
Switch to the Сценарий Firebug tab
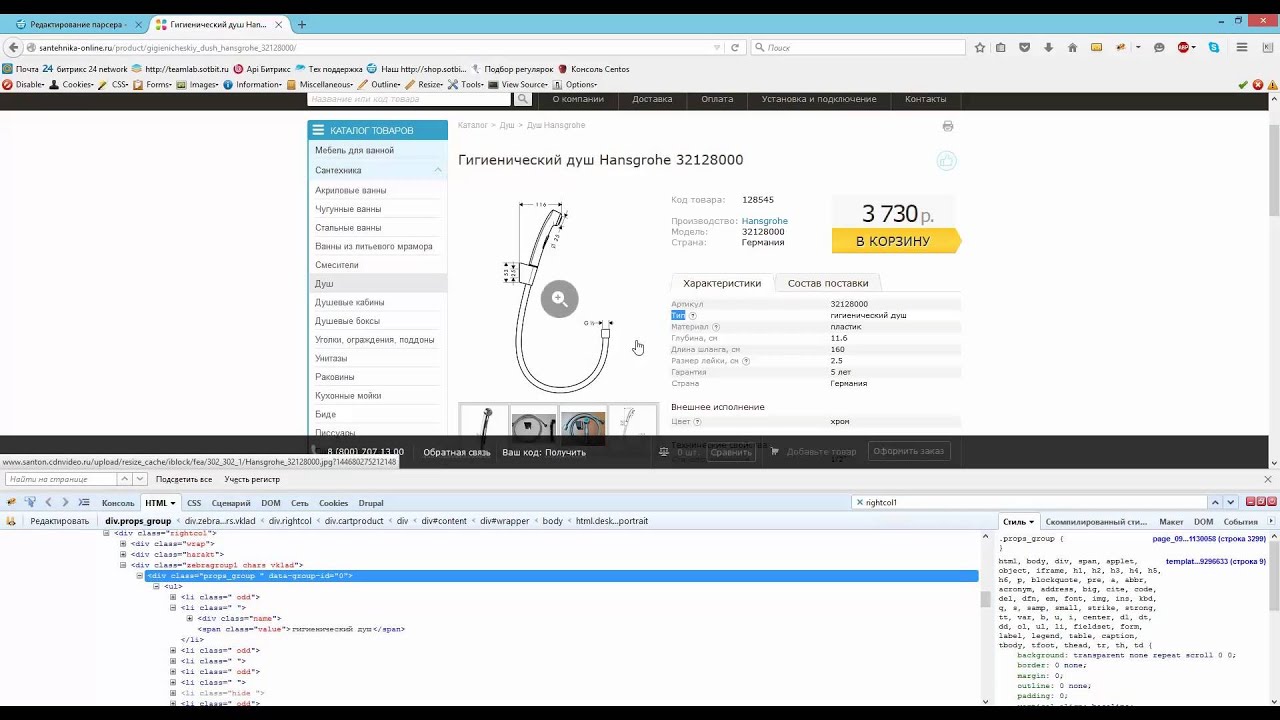(231, 503)
